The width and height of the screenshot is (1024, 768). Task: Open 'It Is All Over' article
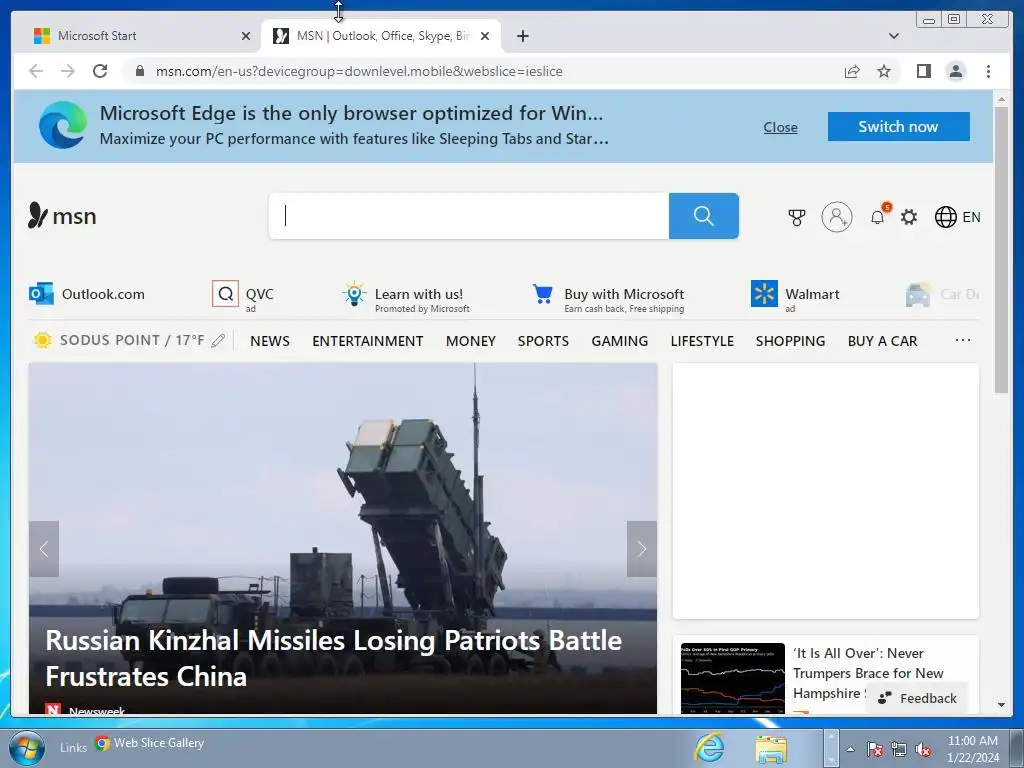[869, 673]
